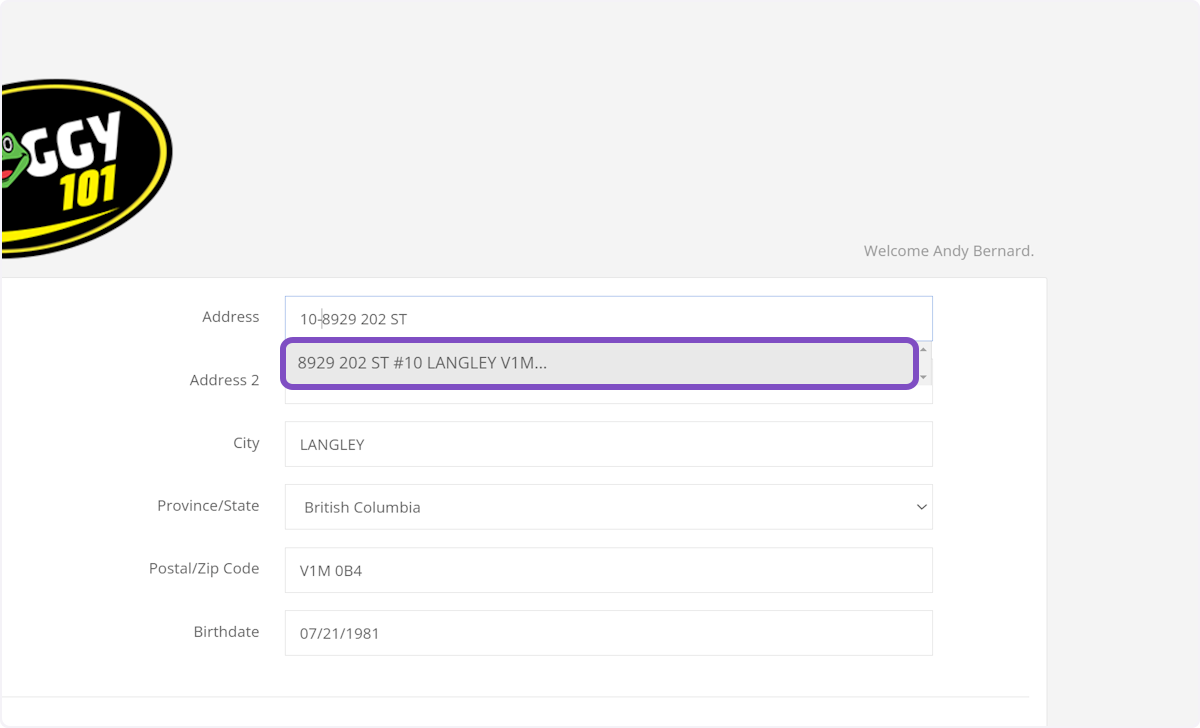The width and height of the screenshot is (1200, 728).
Task: Expand the British Columbia selection list
Action: pyautogui.click(x=608, y=507)
